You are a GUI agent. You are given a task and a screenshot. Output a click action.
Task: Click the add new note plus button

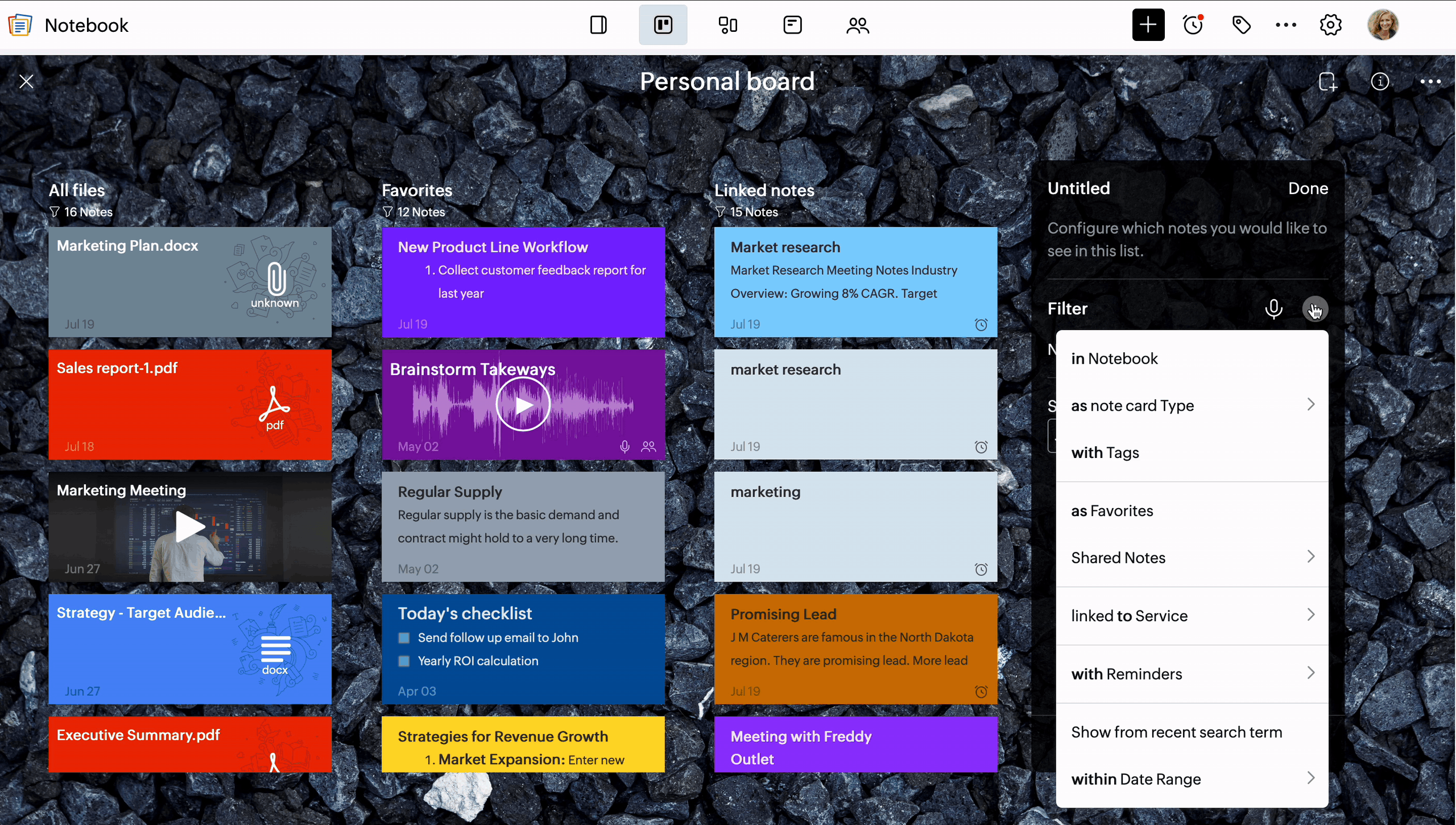1148,25
